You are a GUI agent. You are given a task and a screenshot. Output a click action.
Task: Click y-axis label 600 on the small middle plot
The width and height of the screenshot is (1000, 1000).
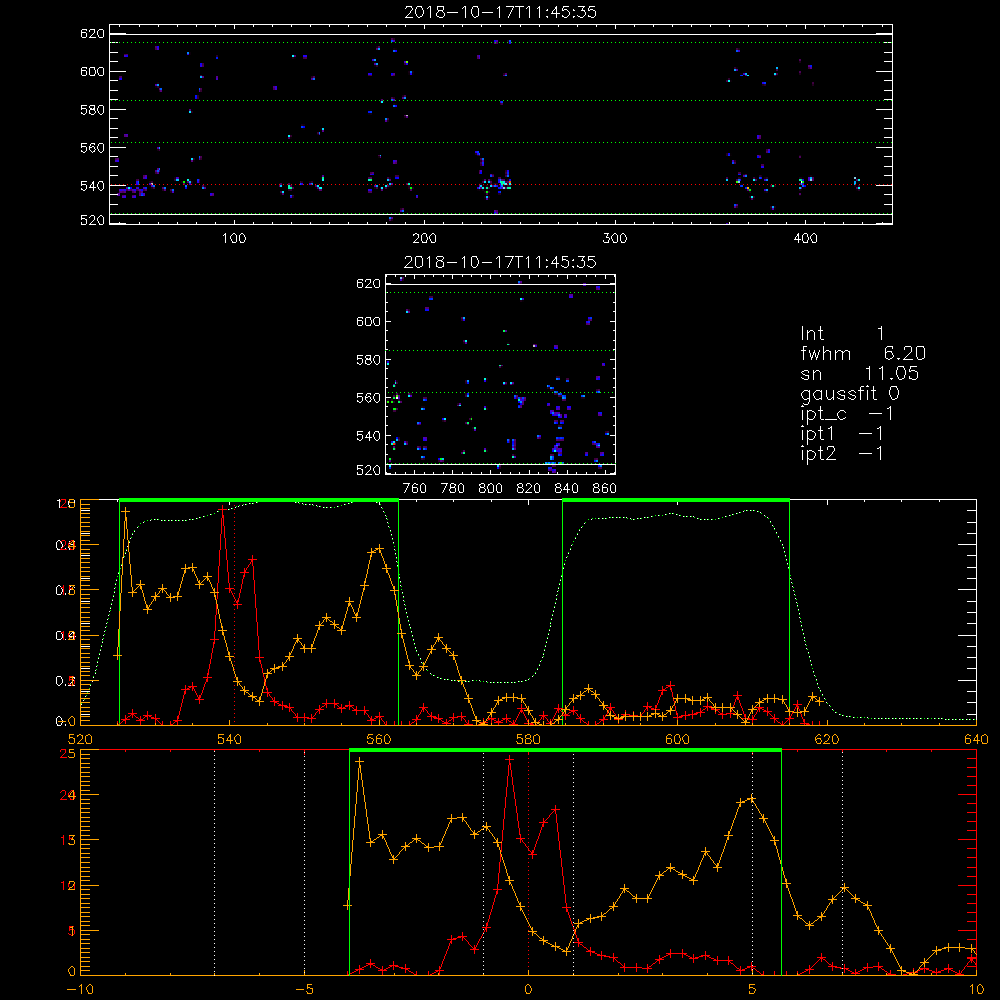(368, 321)
